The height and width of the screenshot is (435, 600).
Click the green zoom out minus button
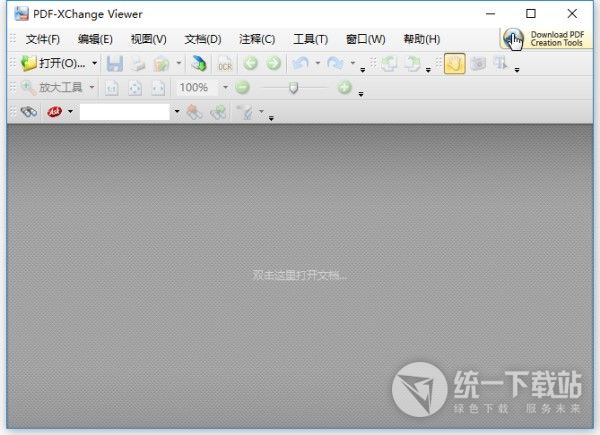(242, 88)
